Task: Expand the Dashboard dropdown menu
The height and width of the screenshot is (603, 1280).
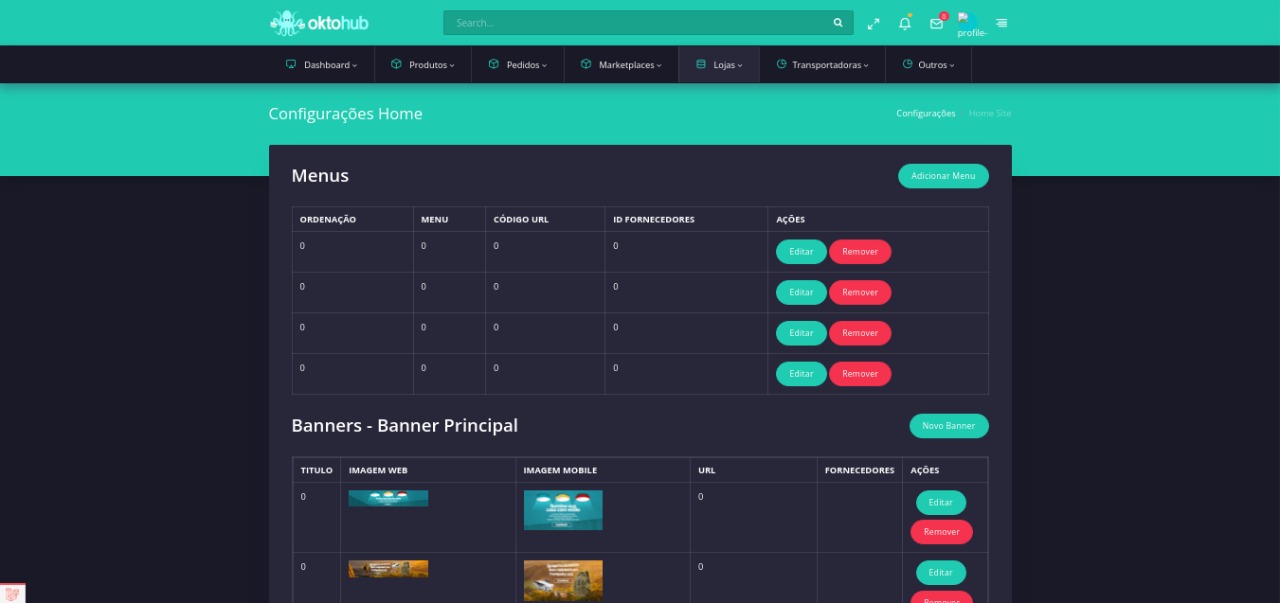Action: 321,65
